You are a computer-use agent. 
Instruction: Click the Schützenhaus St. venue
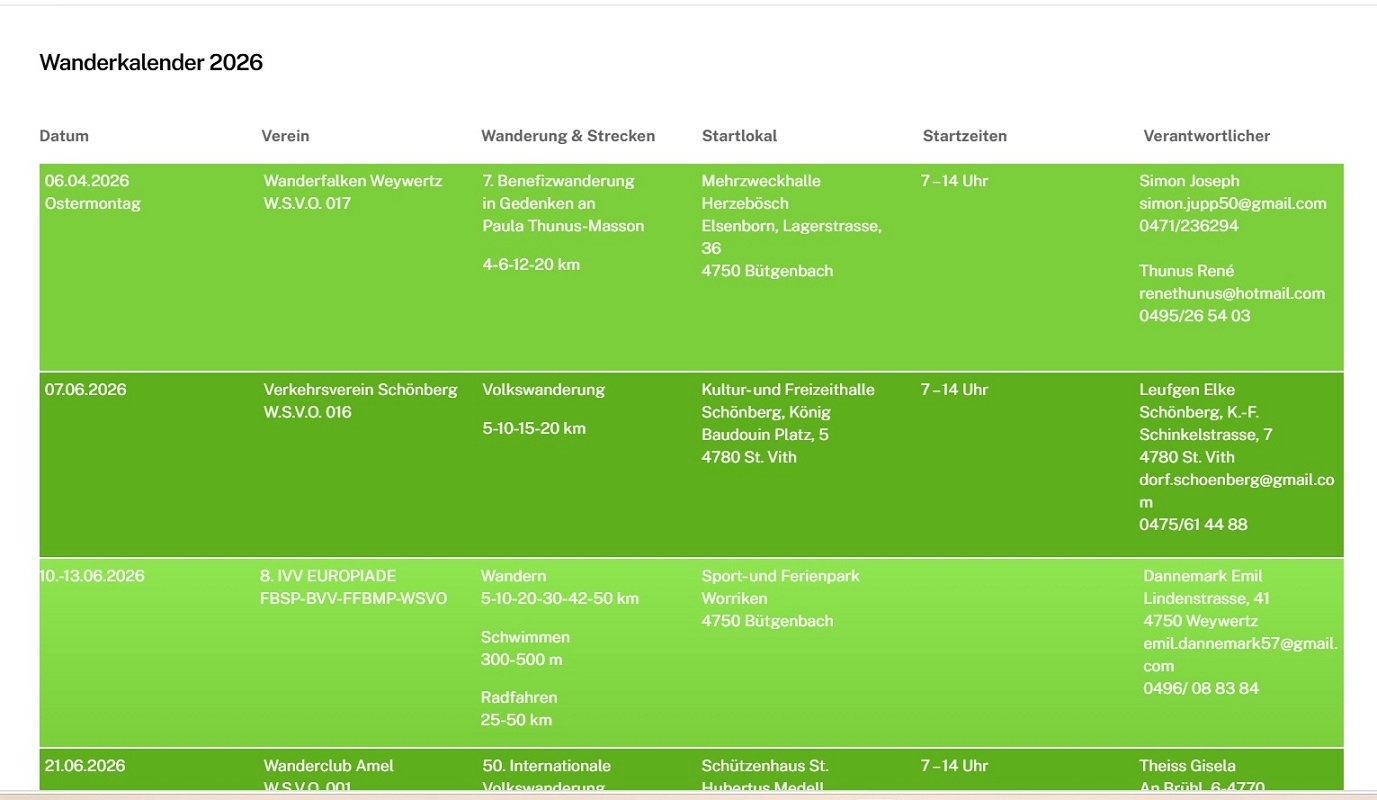[x=764, y=766]
